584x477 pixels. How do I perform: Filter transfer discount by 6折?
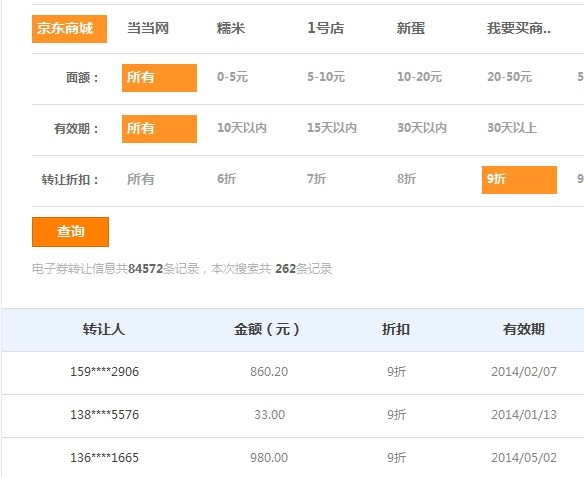pos(226,179)
